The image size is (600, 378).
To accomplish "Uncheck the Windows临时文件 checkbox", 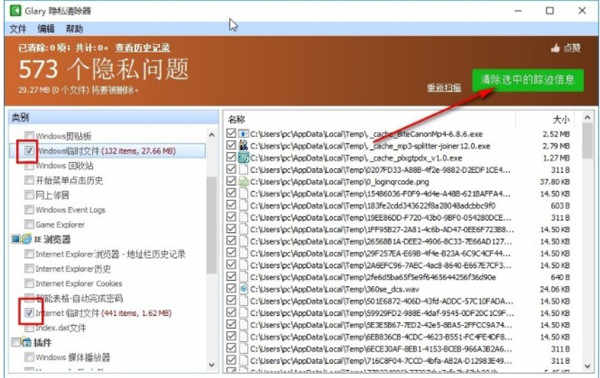I will (x=29, y=151).
